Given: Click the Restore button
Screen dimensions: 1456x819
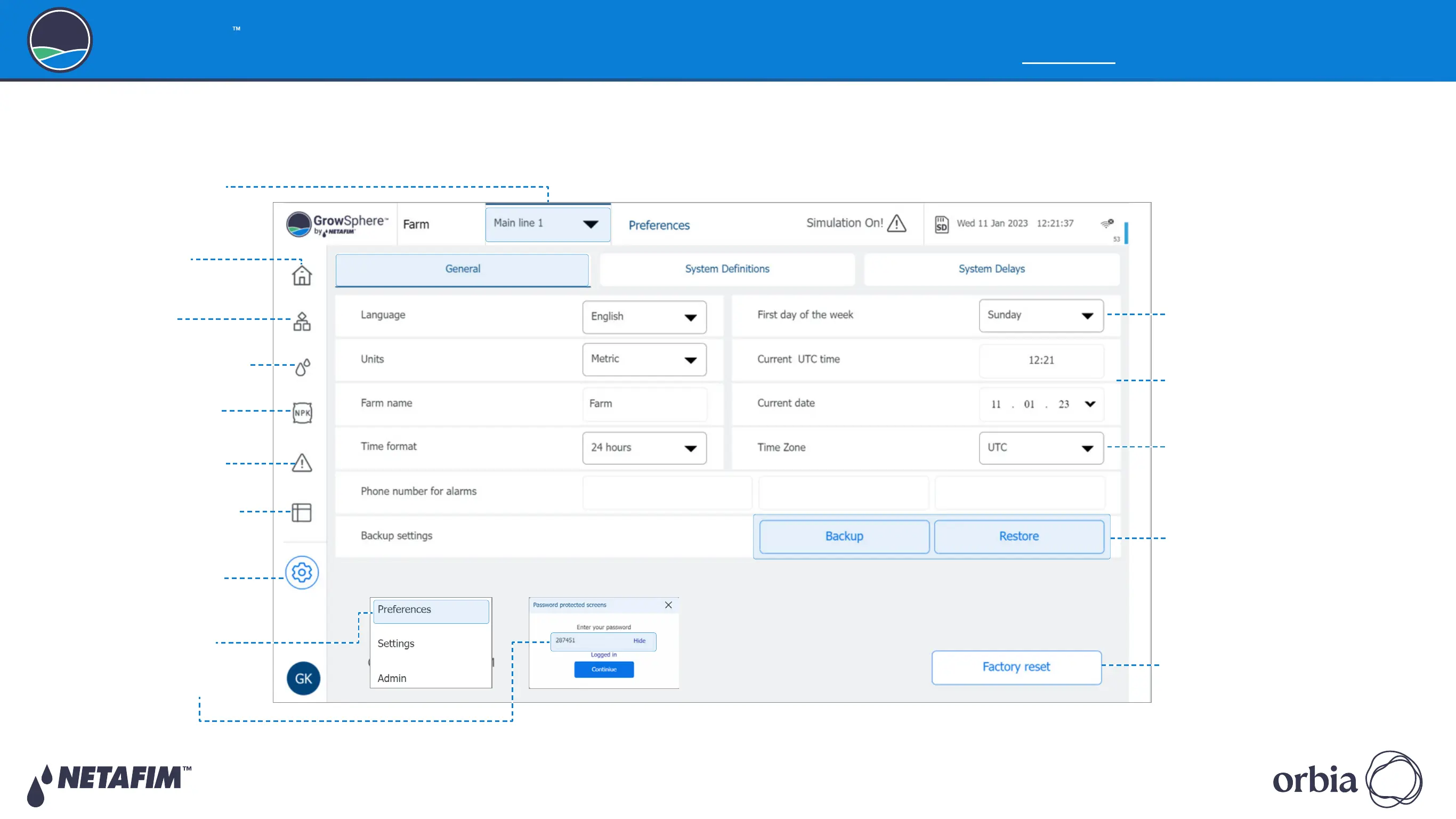Looking at the screenshot, I should pyautogui.click(x=1018, y=536).
